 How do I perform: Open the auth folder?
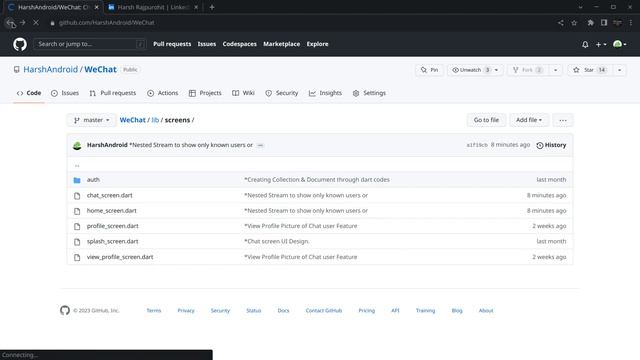pyautogui.click(x=93, y=180)
